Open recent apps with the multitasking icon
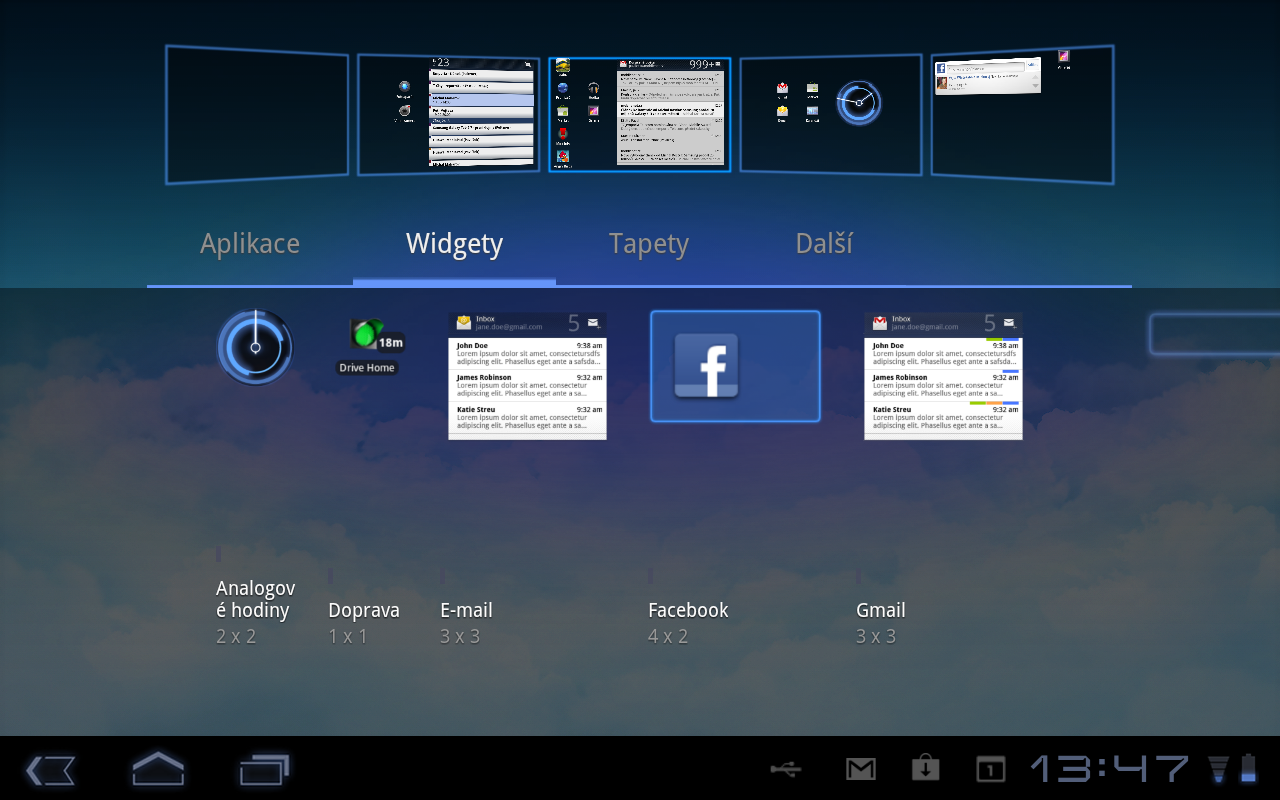Viewport: 1280px width, 800px height. tap(264, 770)
